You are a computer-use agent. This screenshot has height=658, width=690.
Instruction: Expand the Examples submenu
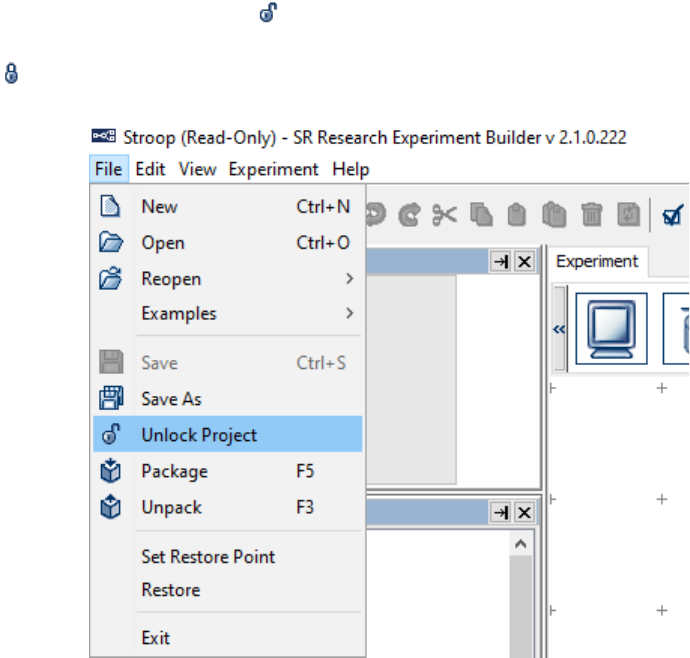coord(228,313)
